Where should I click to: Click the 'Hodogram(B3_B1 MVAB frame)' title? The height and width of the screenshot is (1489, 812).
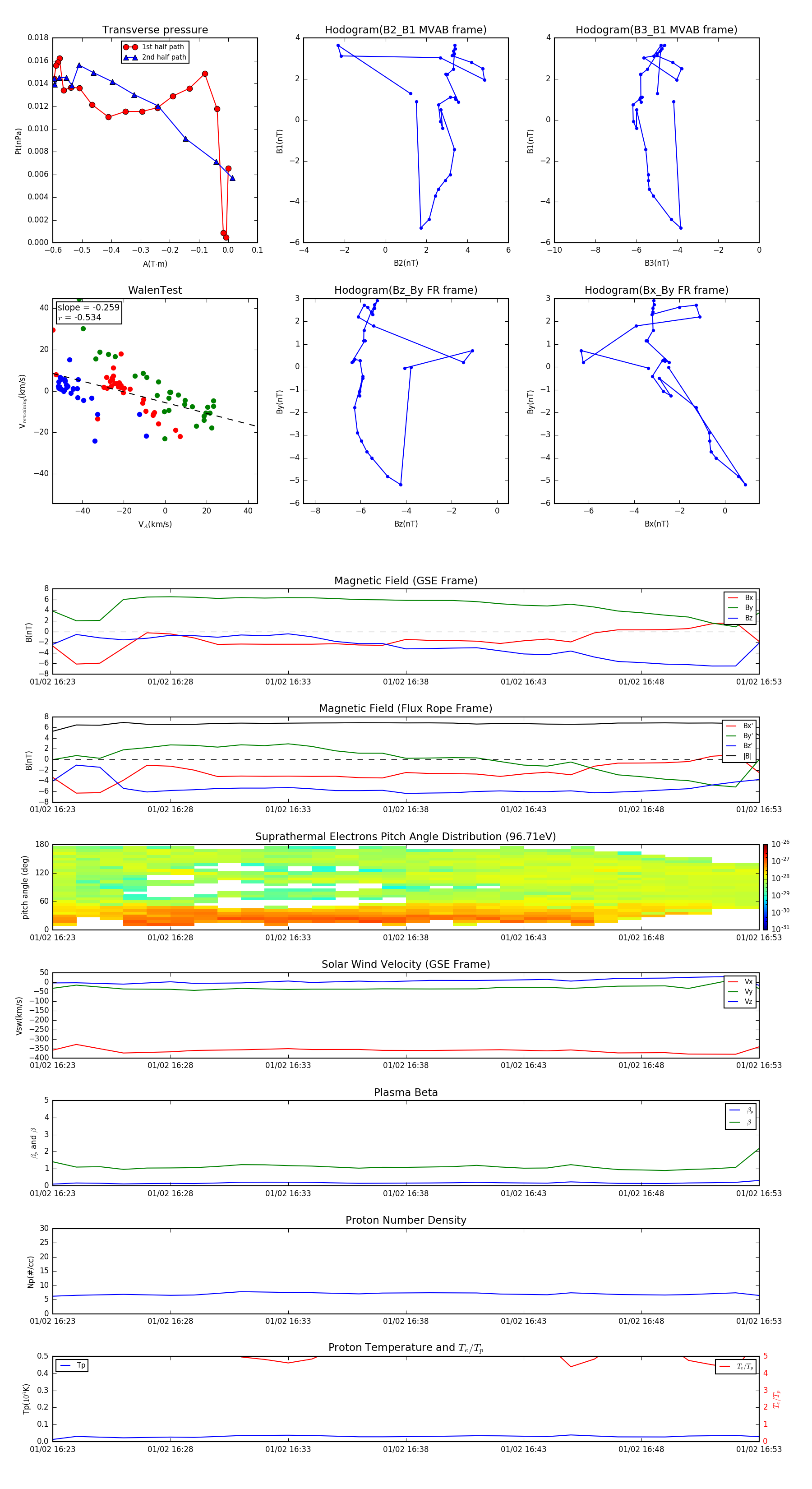click(x=656, y=30)
